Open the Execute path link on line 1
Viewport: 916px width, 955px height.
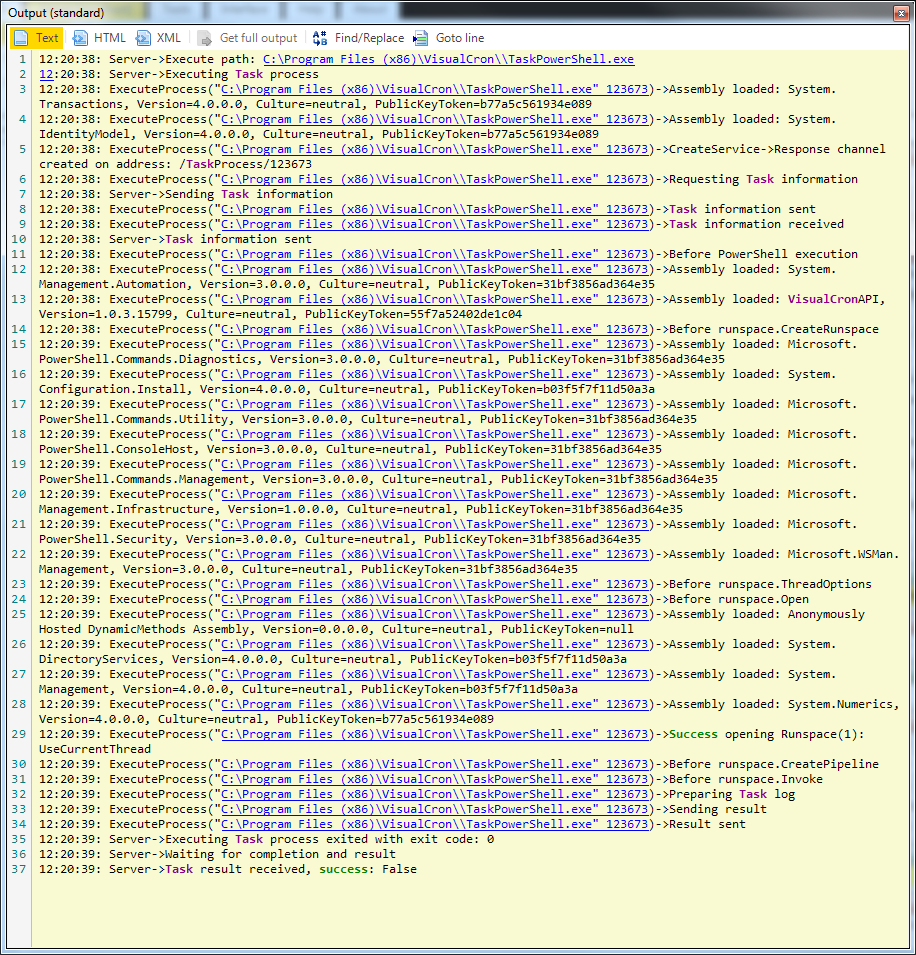click(x=448, y=59)
